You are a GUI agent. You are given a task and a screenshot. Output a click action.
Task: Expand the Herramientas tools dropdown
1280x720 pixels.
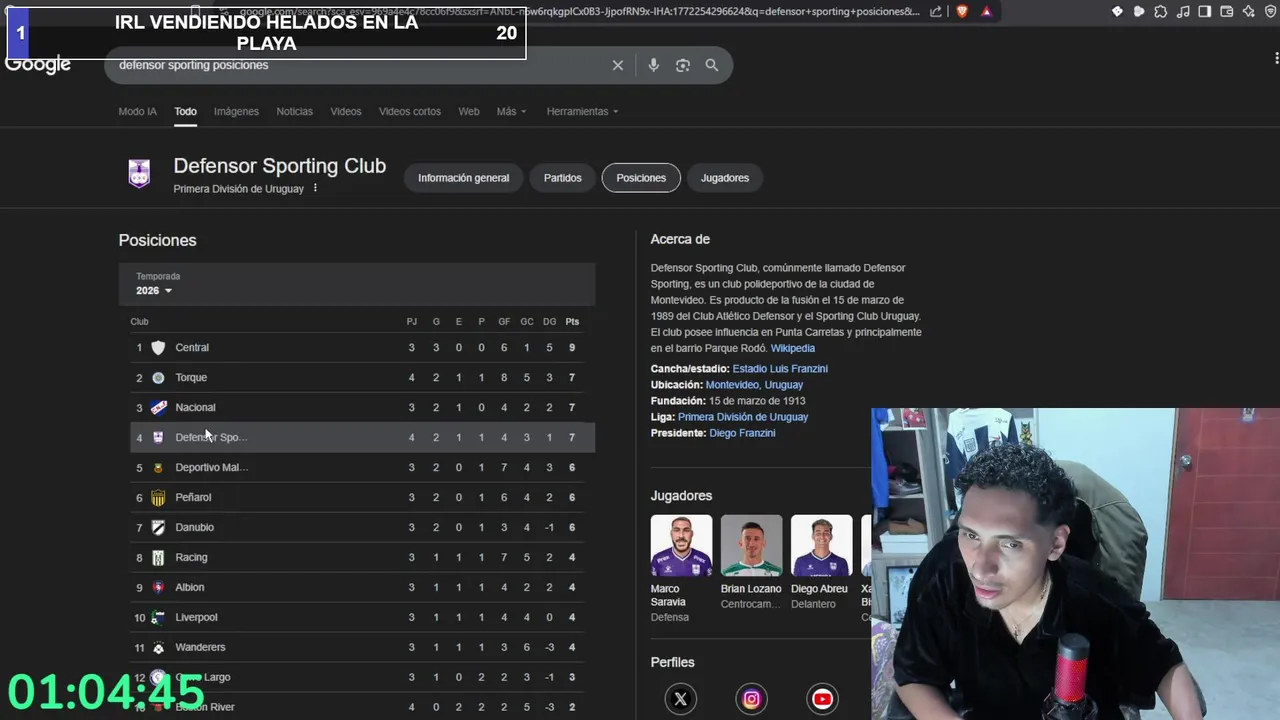point(582,111)
